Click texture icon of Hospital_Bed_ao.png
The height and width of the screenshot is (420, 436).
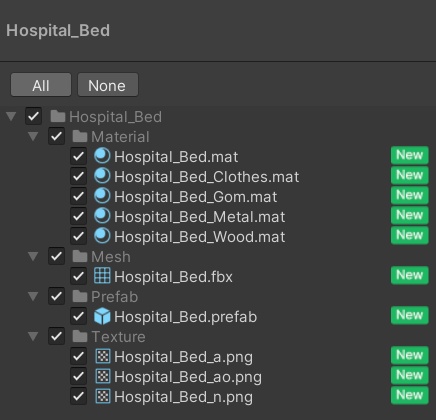pos(103,376)
